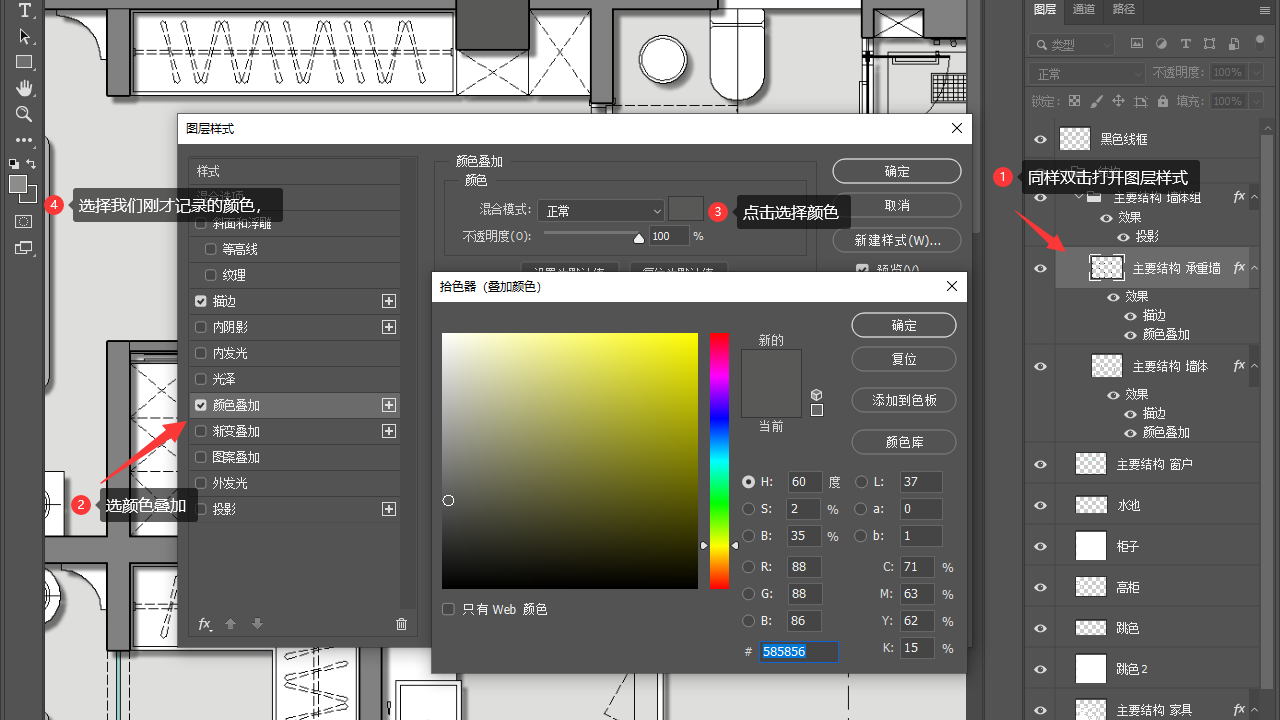Toggle Quick Mask mode icon

24,221
